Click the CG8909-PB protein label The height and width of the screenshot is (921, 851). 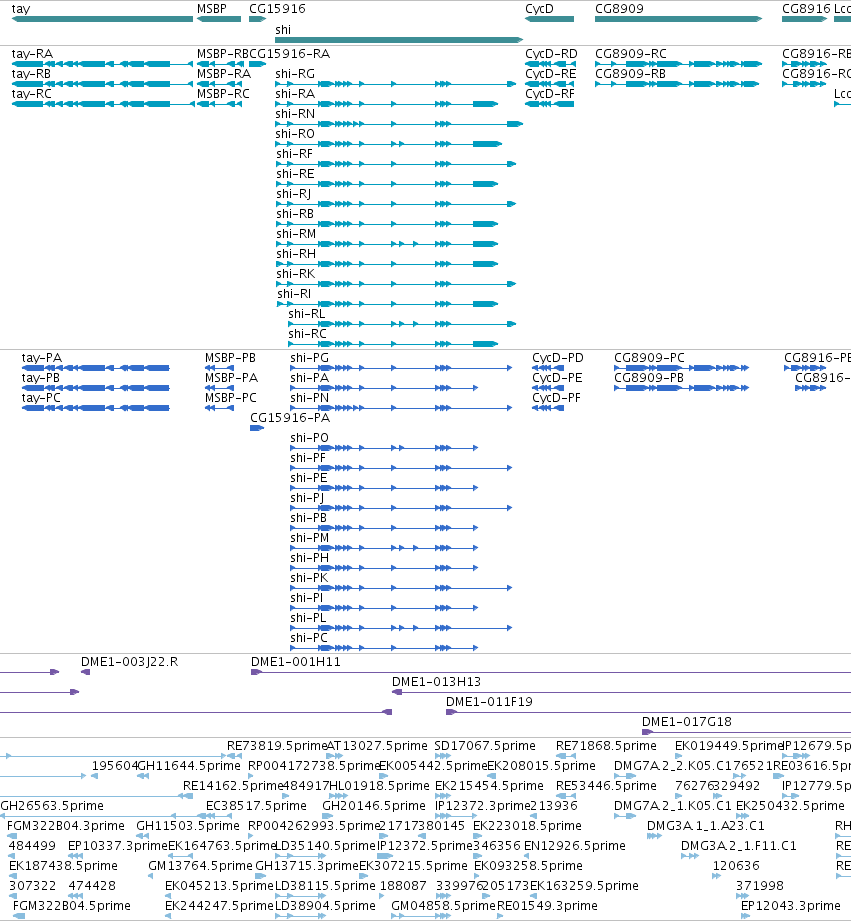coord(649,378)
